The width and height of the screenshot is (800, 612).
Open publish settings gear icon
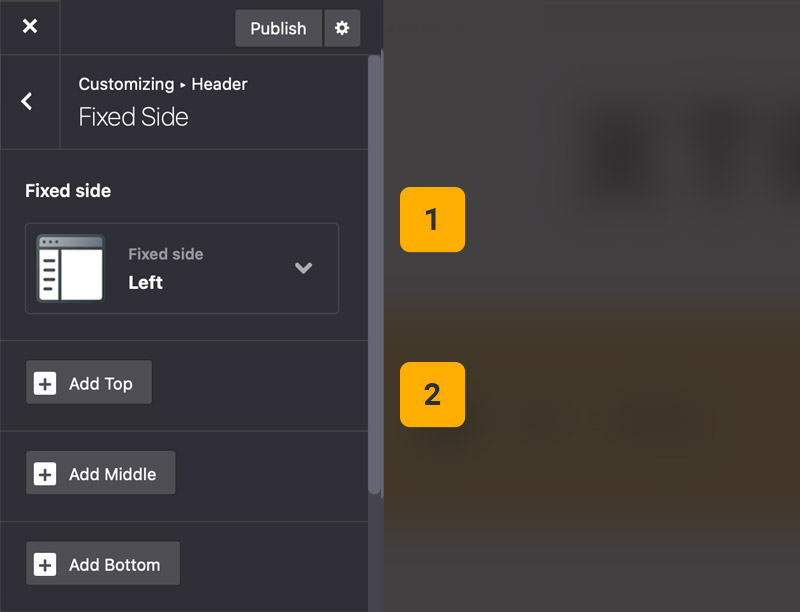[x=342, y=28]
